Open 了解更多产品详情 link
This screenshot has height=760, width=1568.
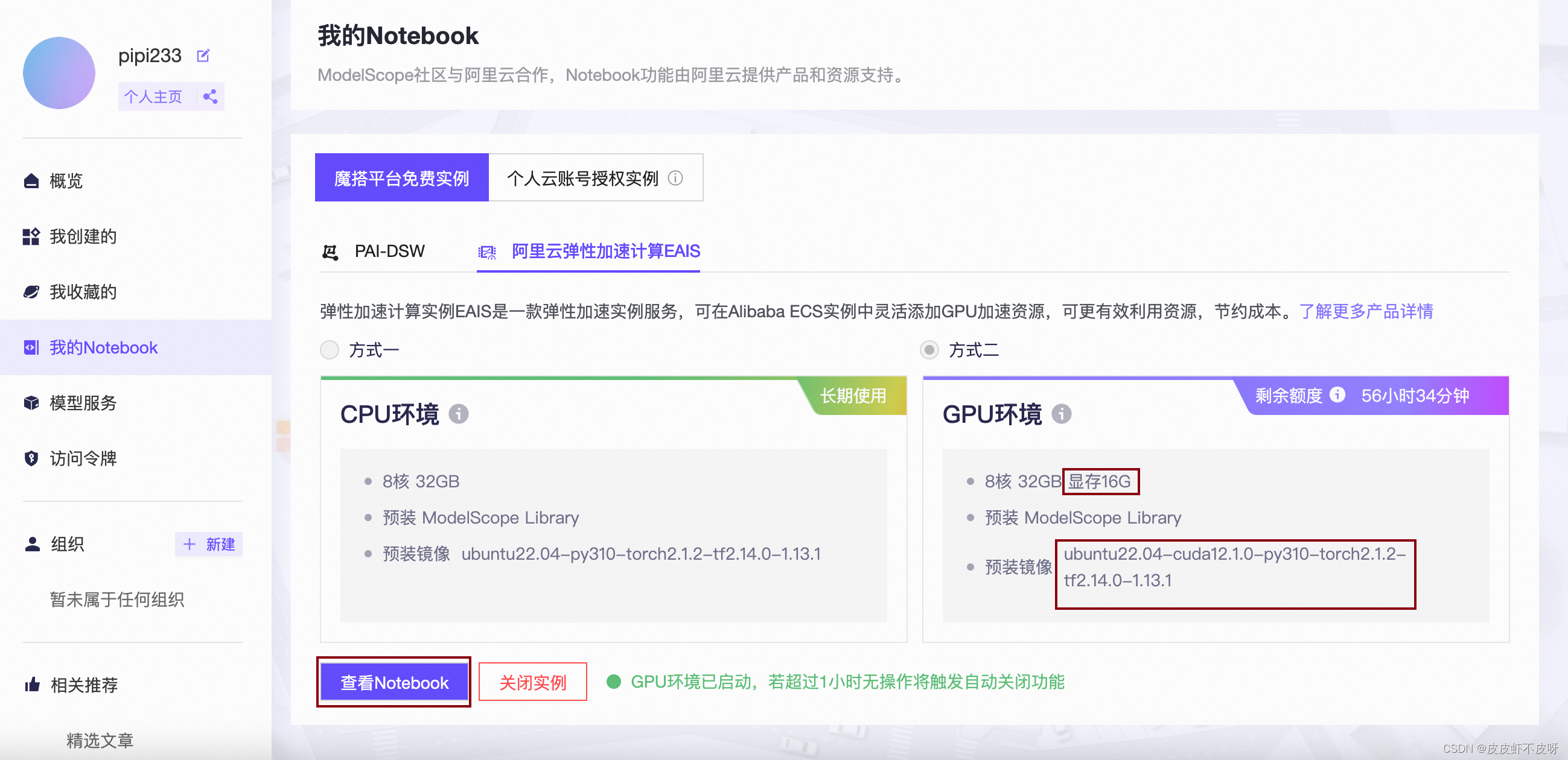[x=1366, y=312]
